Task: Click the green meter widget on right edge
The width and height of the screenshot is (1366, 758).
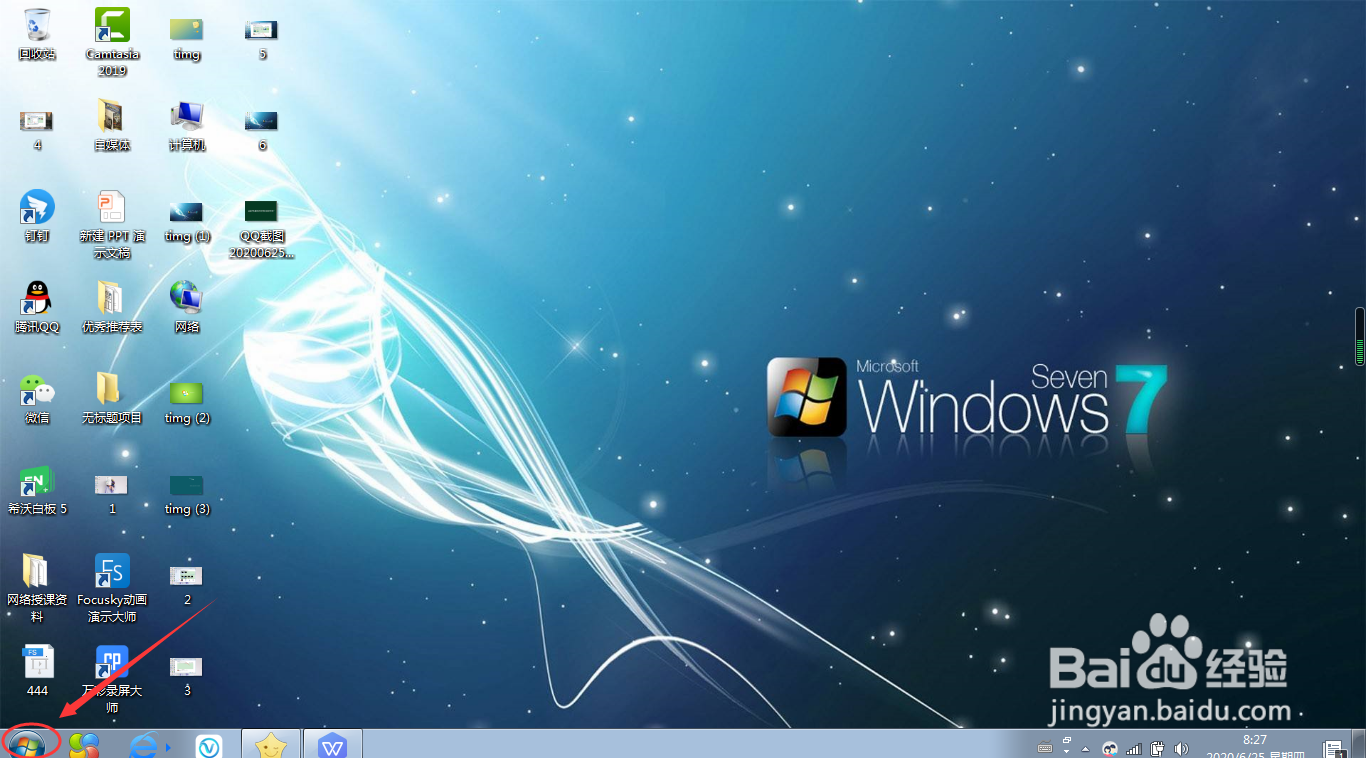Action: (1360, 336)
